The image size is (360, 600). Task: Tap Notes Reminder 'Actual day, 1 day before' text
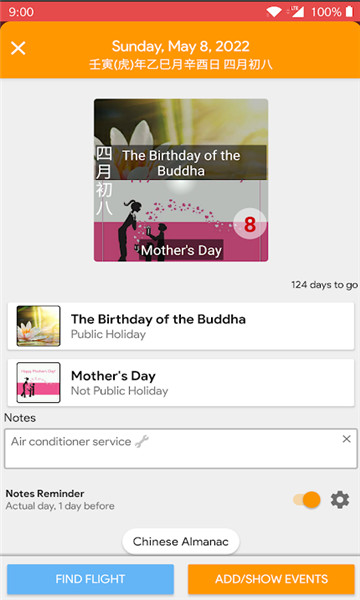click(x=60, y=506)
